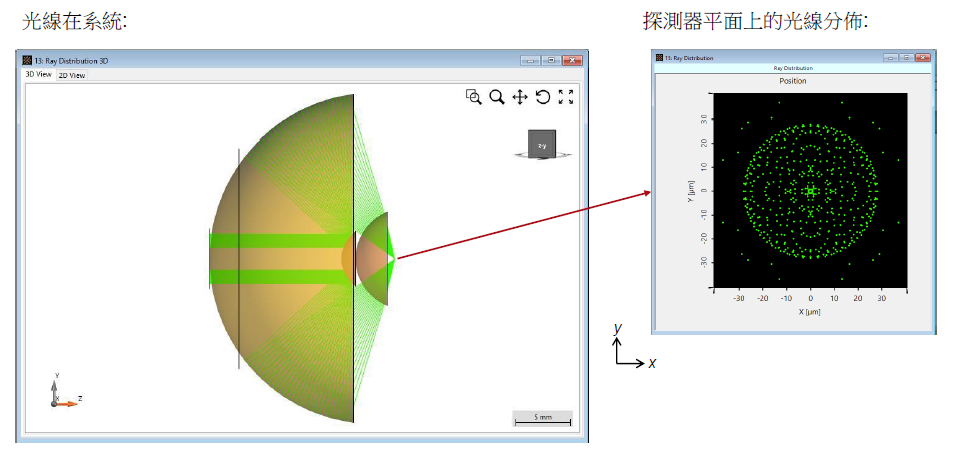Viewport: 954px width, 452px height.
Task: Maximize the Ray Distribution 3D window
Action: pyautogui.click(x=550, y=61)
